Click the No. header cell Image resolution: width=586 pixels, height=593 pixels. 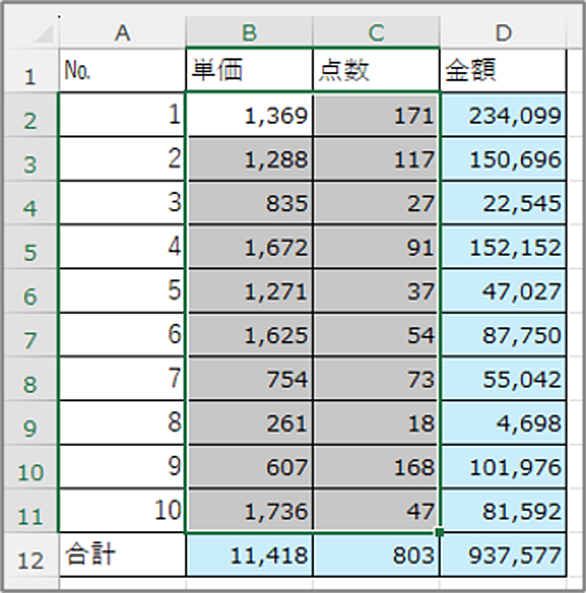coord(123,70)
